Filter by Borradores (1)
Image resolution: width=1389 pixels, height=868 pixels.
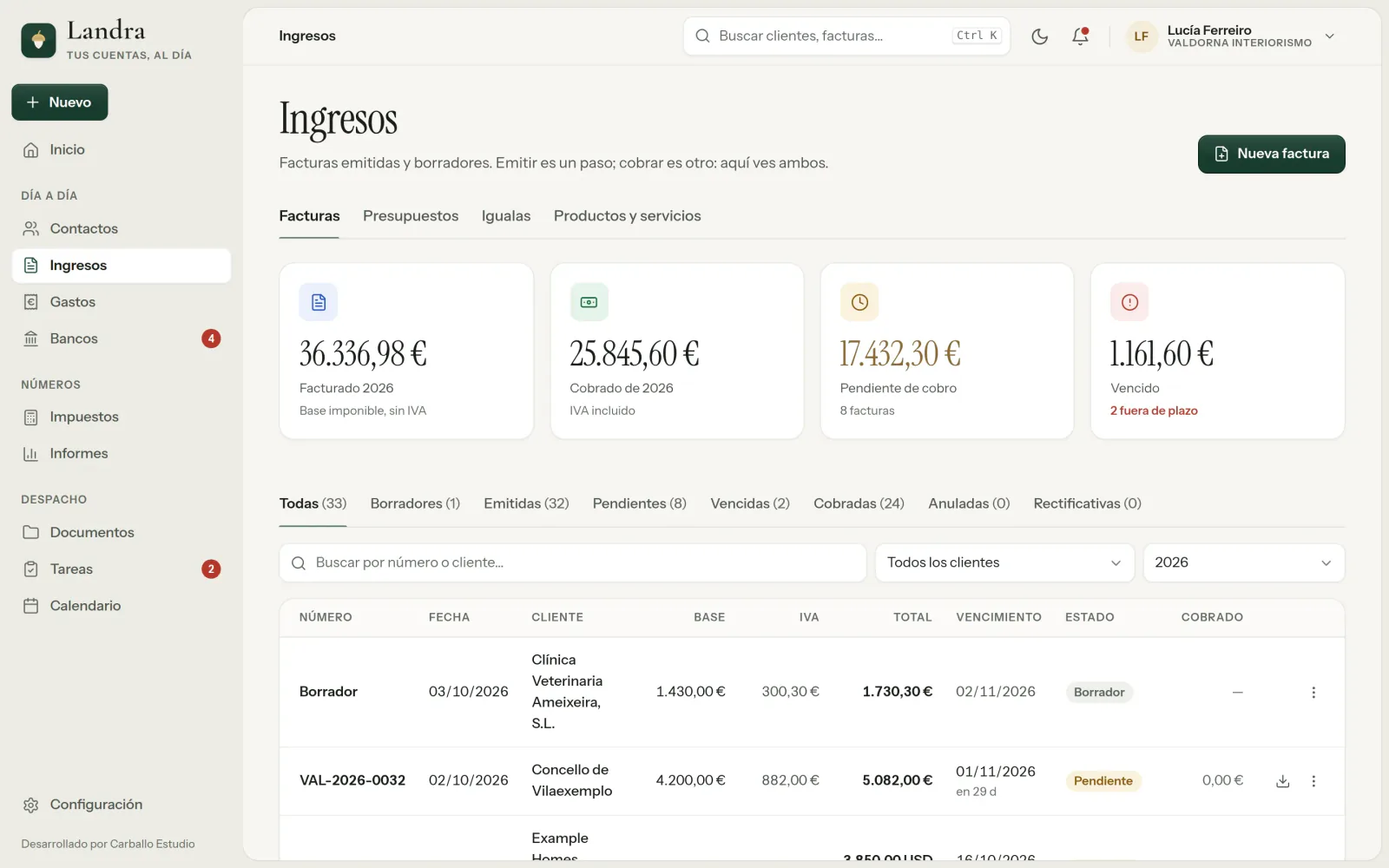(x=415, y=503)
